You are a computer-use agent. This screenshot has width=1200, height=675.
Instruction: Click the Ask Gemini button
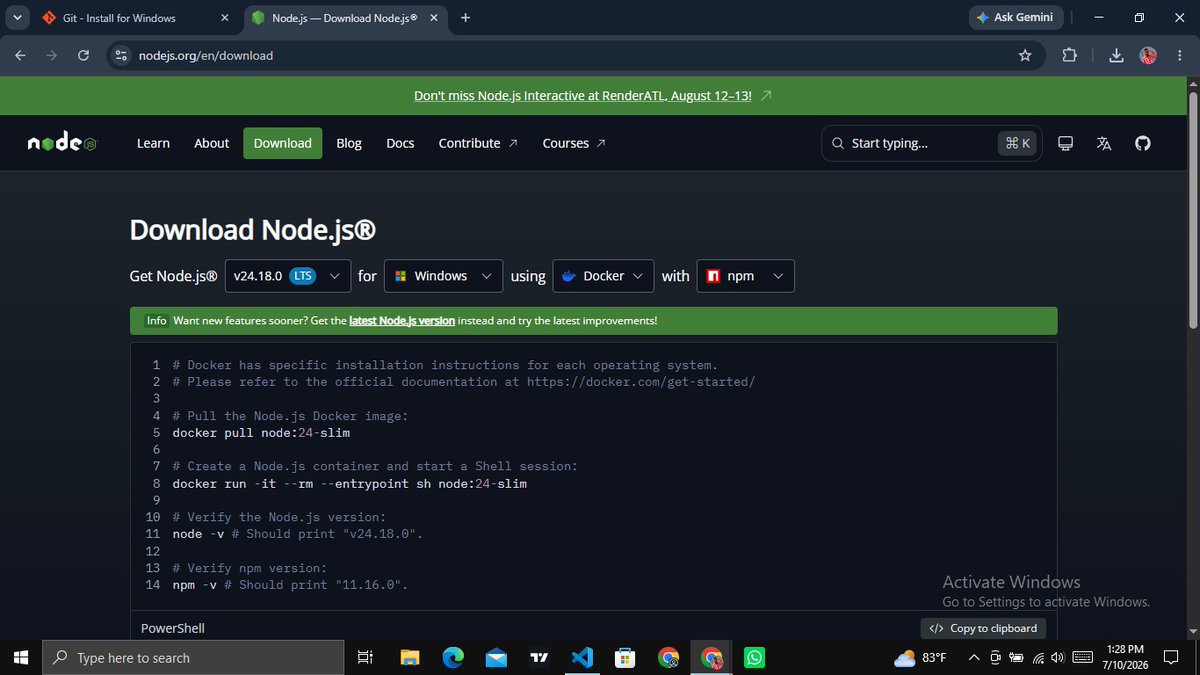coord(1016,18)
